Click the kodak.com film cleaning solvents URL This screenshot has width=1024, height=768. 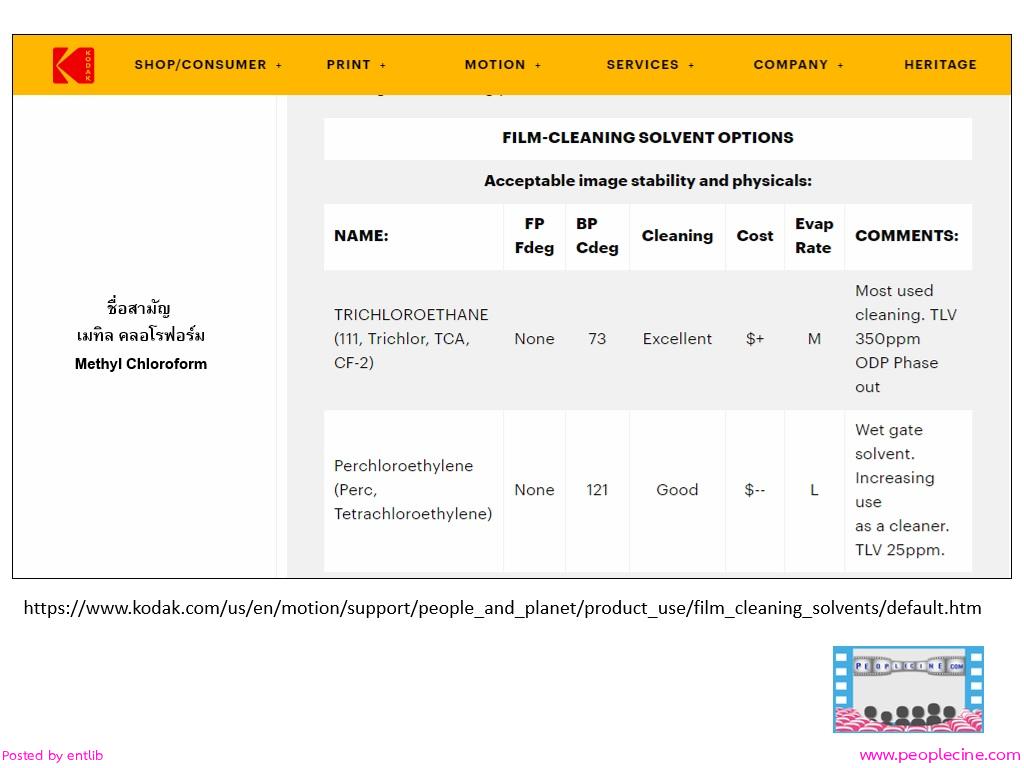(x=502, y=608)
